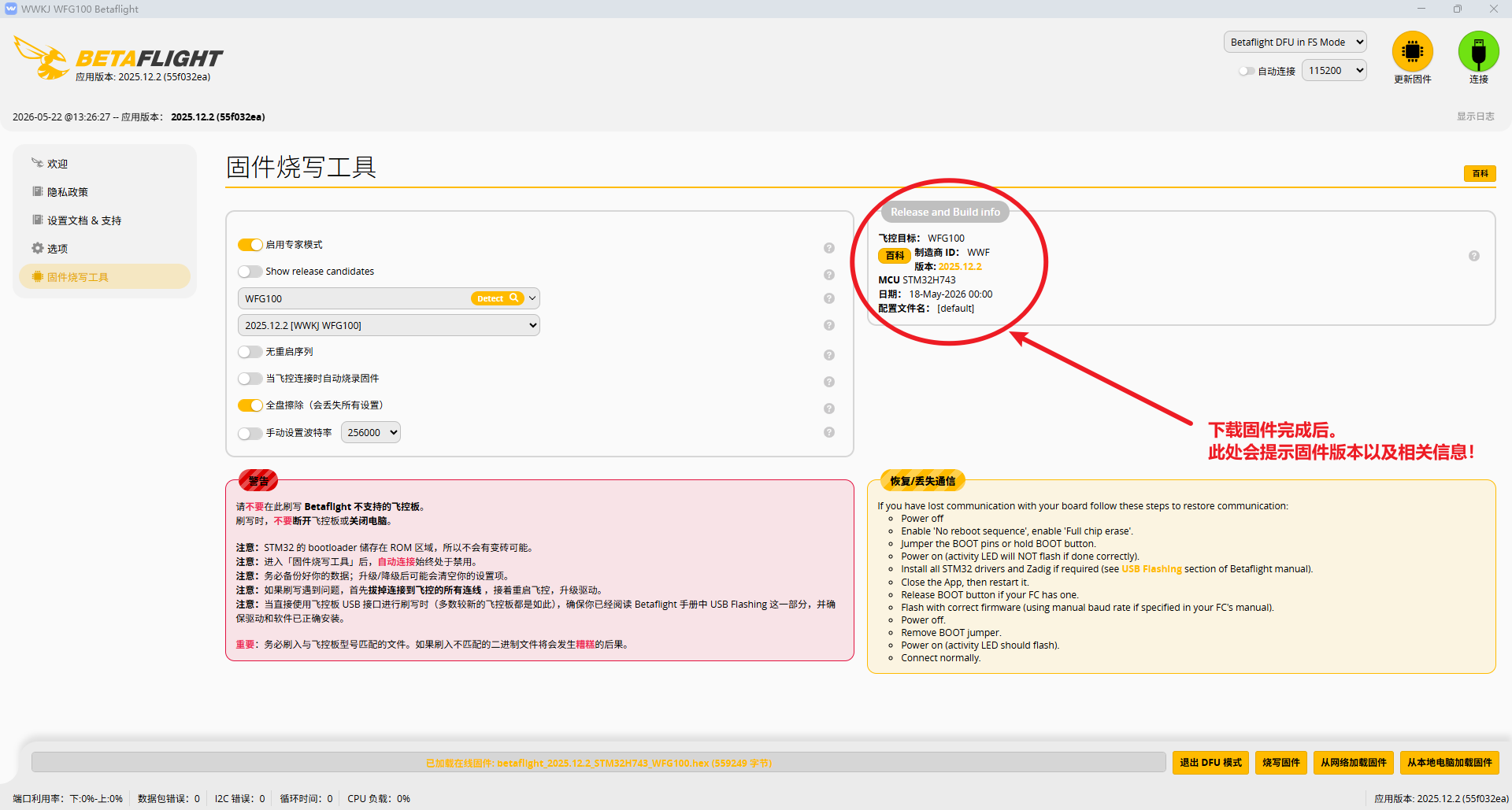Click help icon for full chip erase
1512x810 pixels.
[x=829, y=409]
